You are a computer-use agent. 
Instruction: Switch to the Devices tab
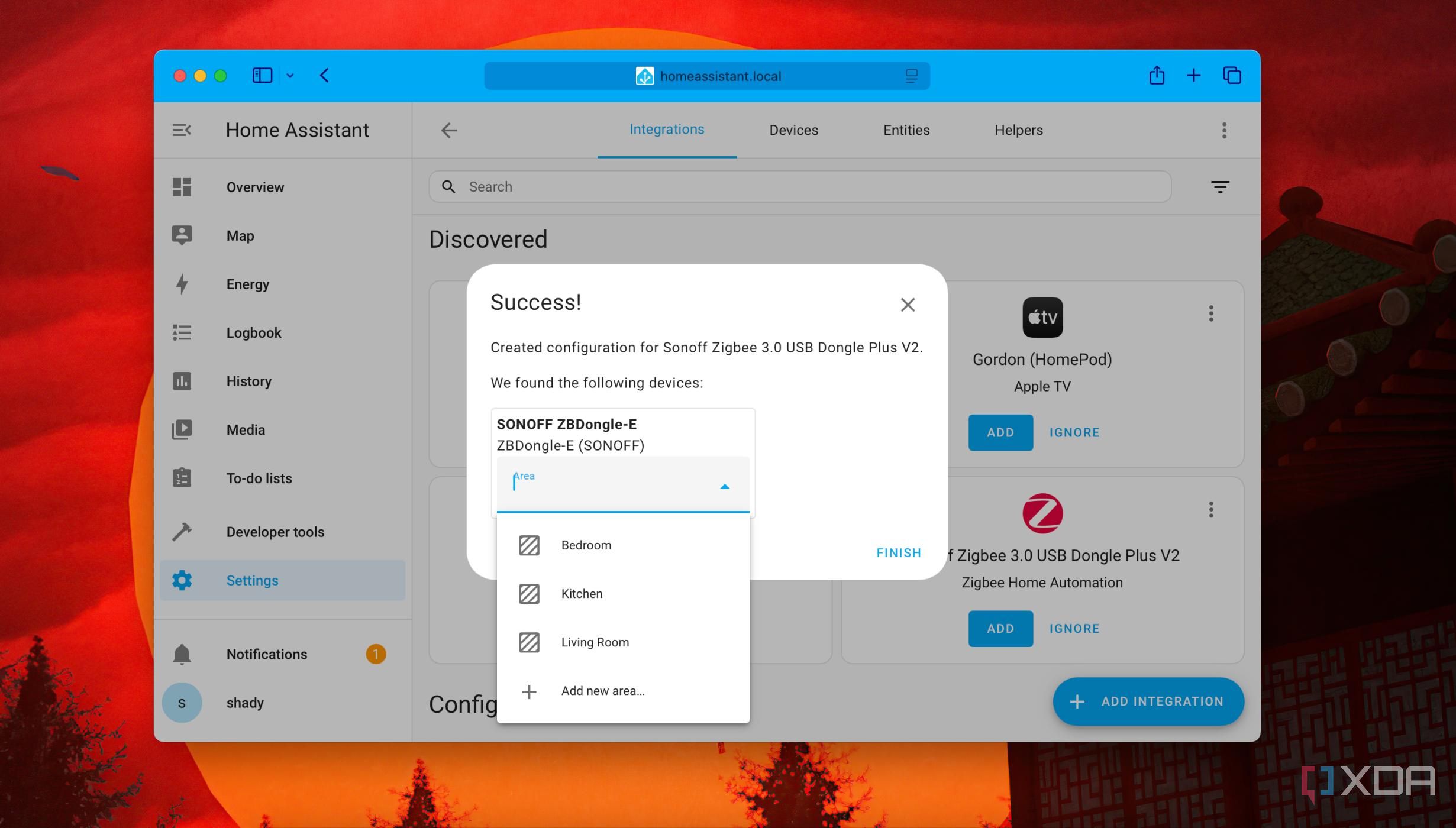[793, 130]
